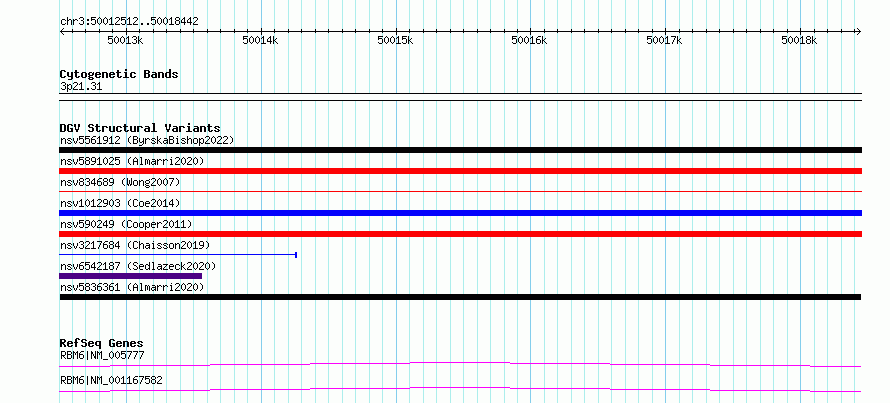Click the magenta RBM6|NM_001167582 transcript line
890x403 pixels.
pos(460,389)
